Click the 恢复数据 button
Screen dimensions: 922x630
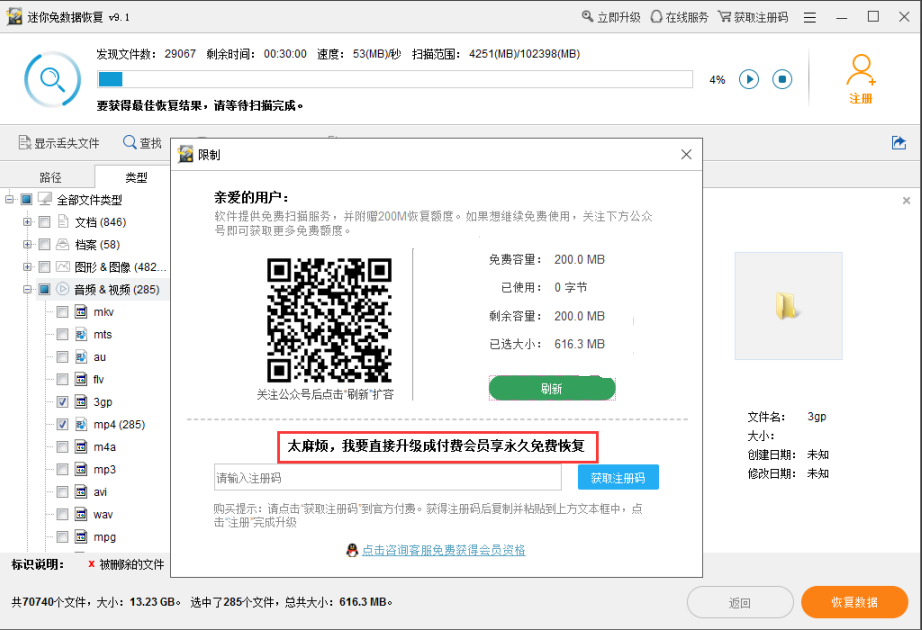coord(854,602)
